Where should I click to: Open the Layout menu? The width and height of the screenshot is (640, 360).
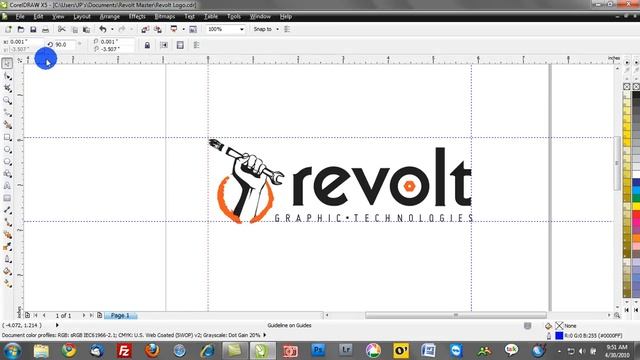pos(82,17)
